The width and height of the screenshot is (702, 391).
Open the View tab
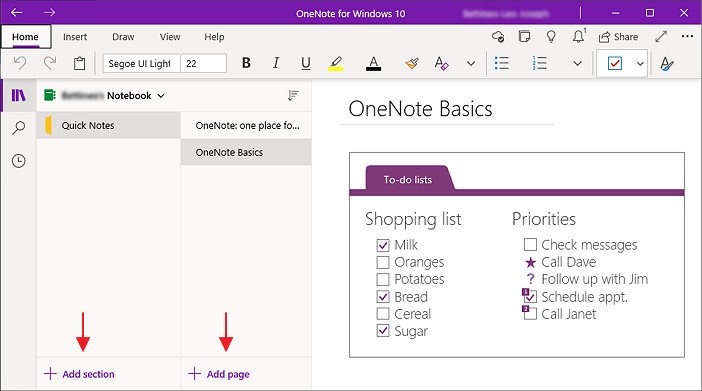170,37
